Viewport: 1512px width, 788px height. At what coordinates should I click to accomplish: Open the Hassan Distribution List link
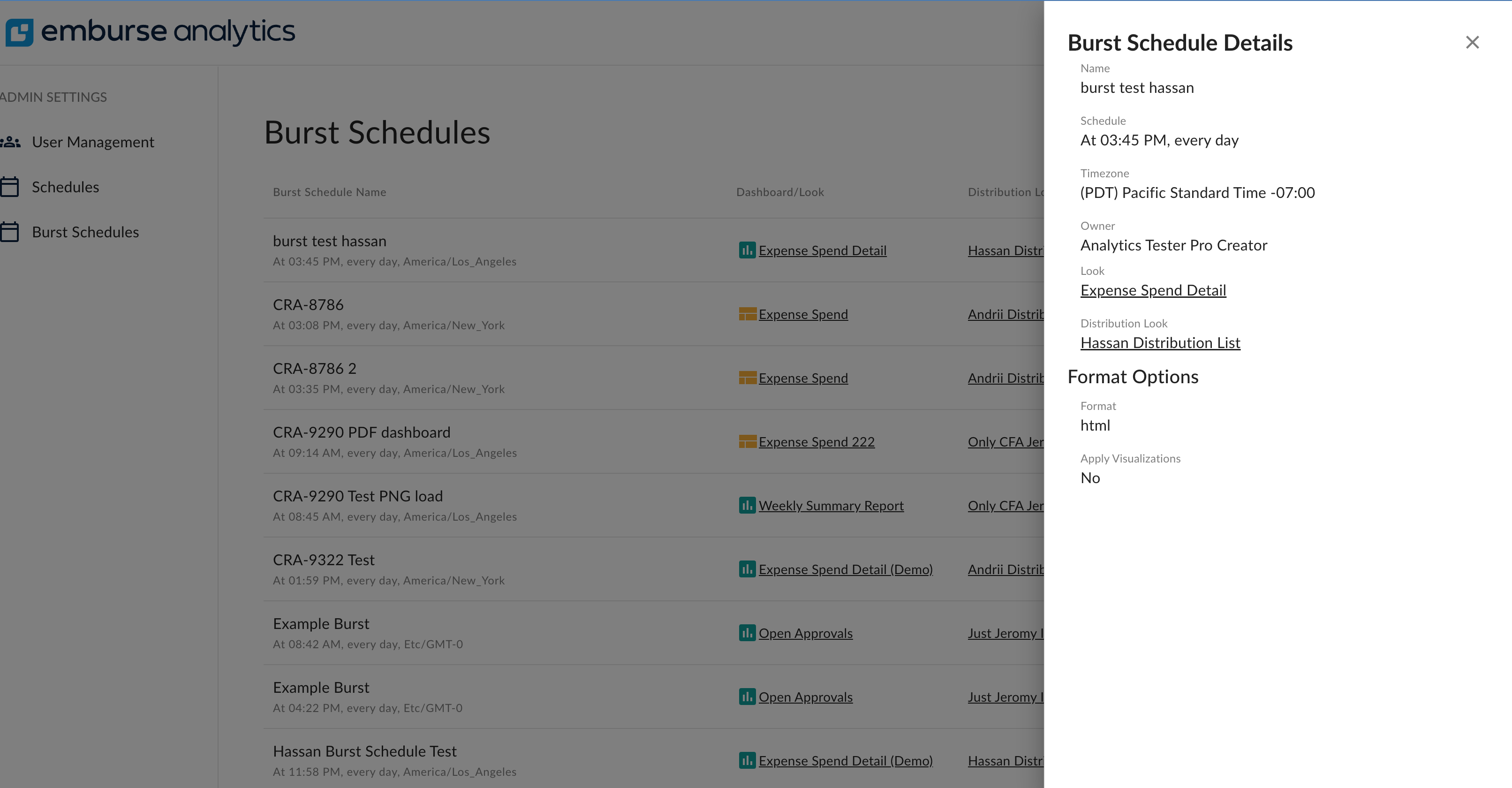1160,343
